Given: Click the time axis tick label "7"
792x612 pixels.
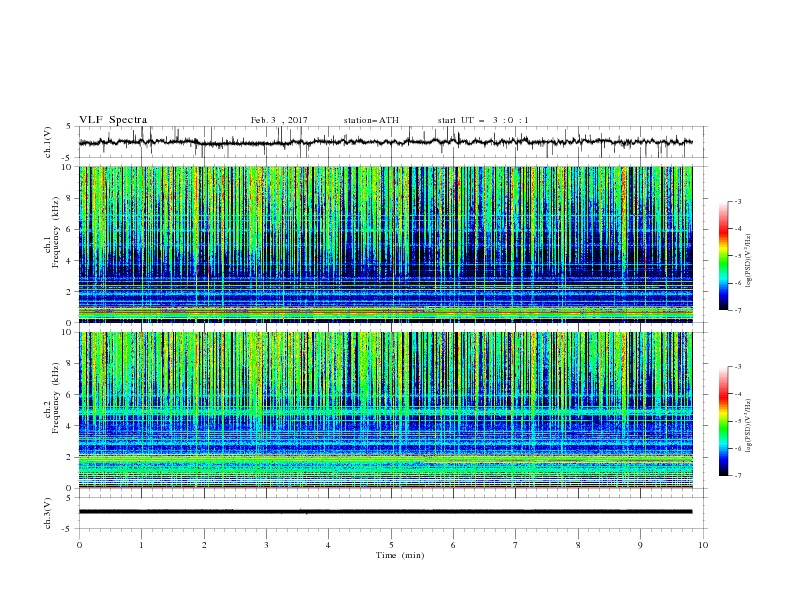Looking at the screenshot, I should coord(516,545).
